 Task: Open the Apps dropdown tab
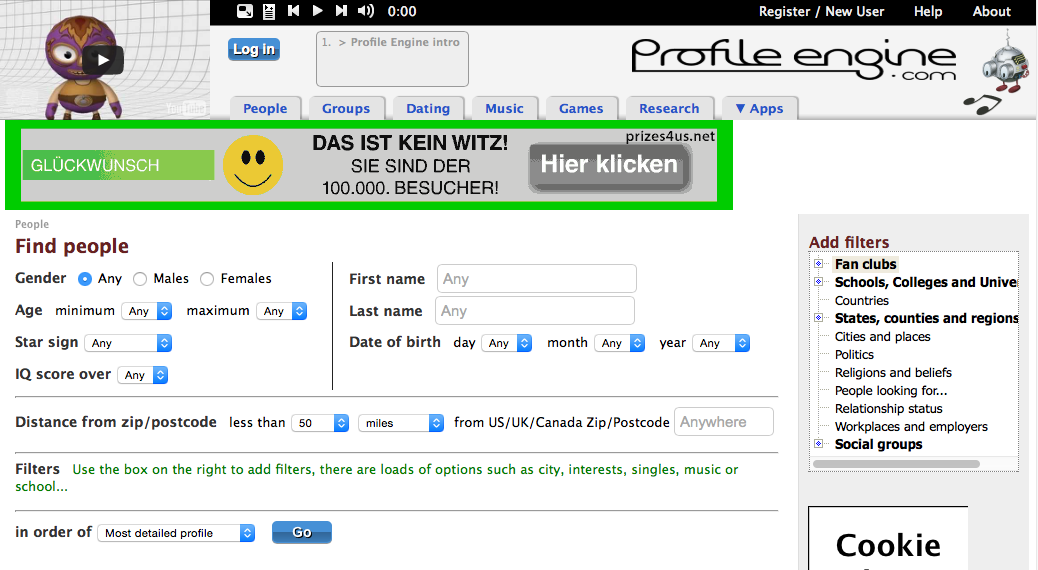(x=760, y=109)
